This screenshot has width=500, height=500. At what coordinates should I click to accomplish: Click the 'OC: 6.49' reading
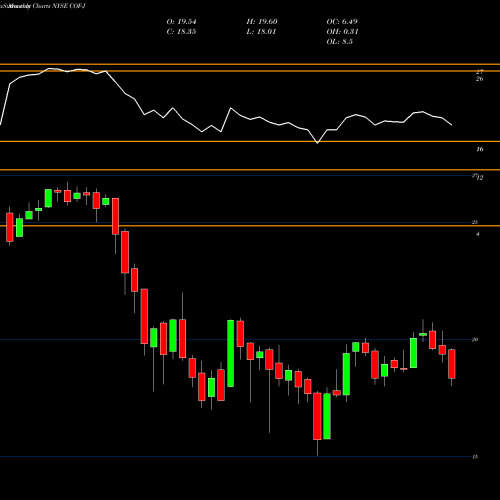tap(342, 22)
